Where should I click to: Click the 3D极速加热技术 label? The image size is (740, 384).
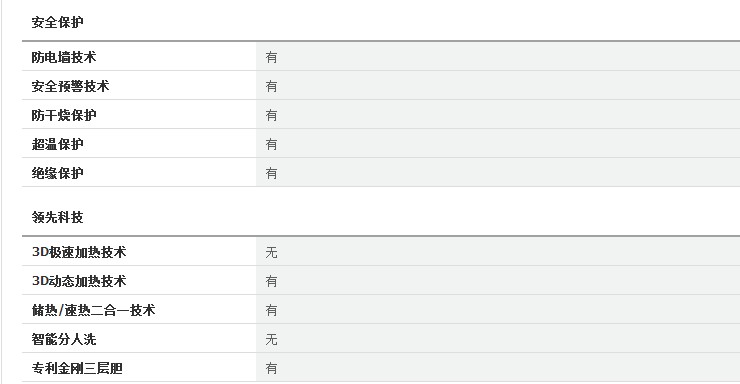pyautogui.click(x=79, y=252)
